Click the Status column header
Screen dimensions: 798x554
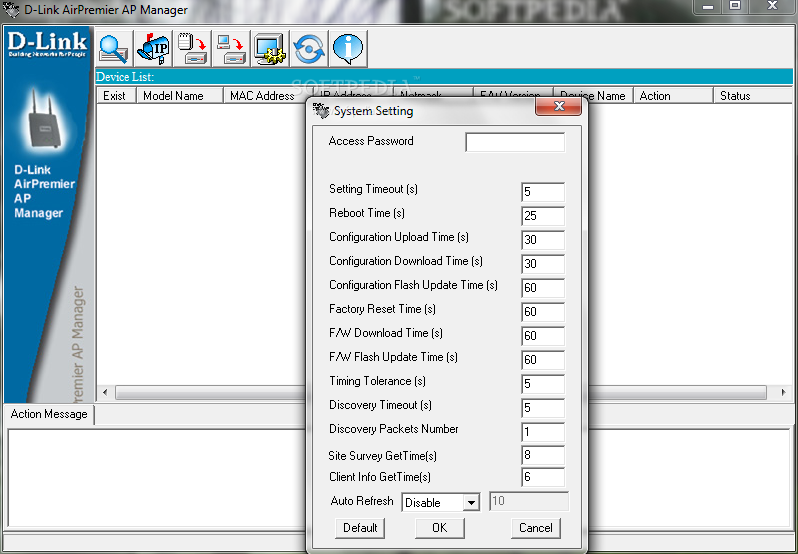click(753, 96)
